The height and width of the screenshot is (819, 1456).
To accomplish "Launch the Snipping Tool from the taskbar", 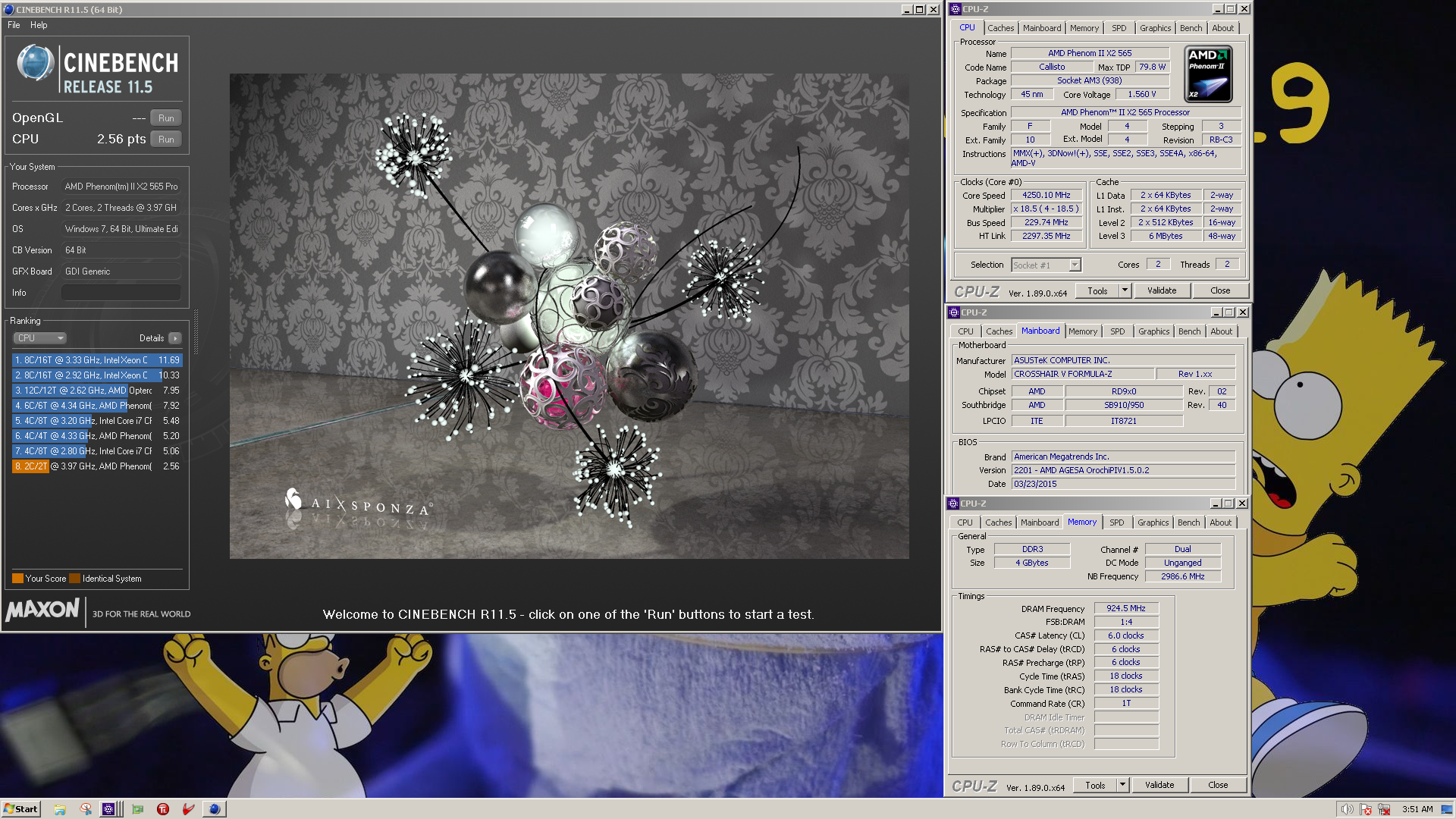I will tap(86, 809).
